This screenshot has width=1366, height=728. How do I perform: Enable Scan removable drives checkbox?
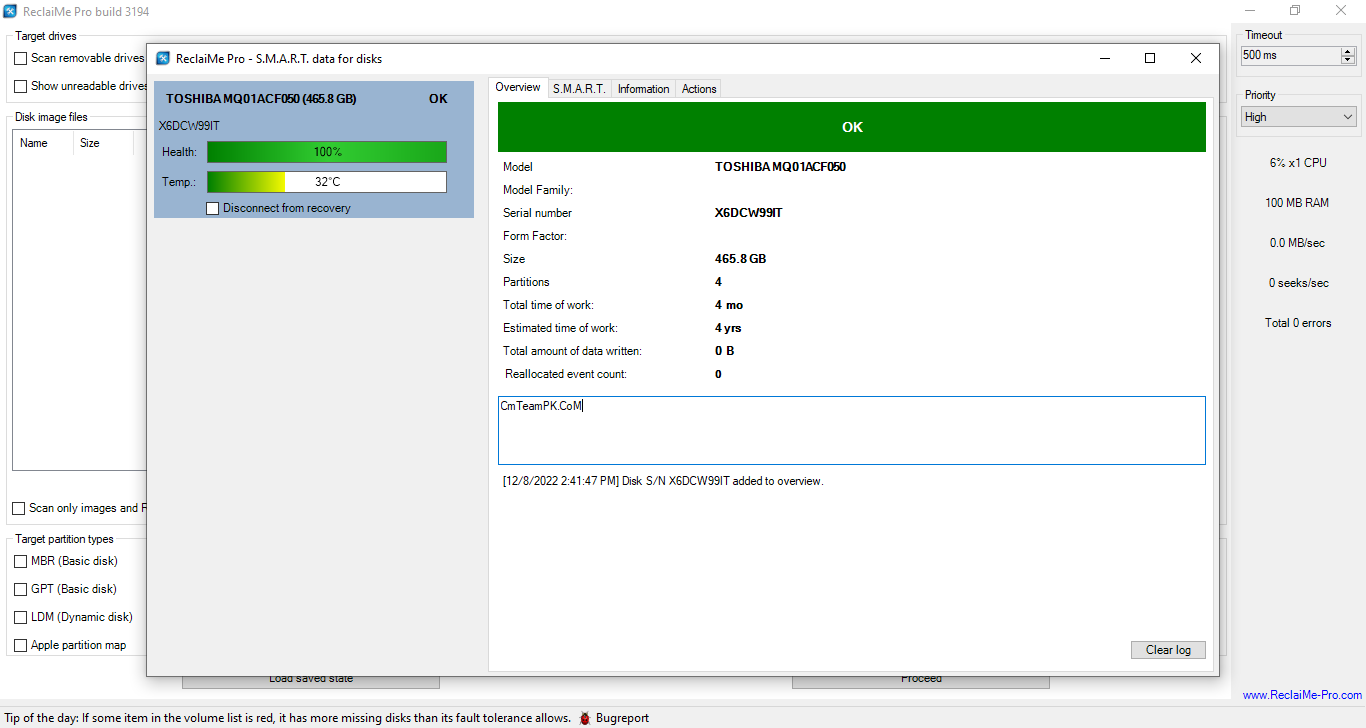21,59
